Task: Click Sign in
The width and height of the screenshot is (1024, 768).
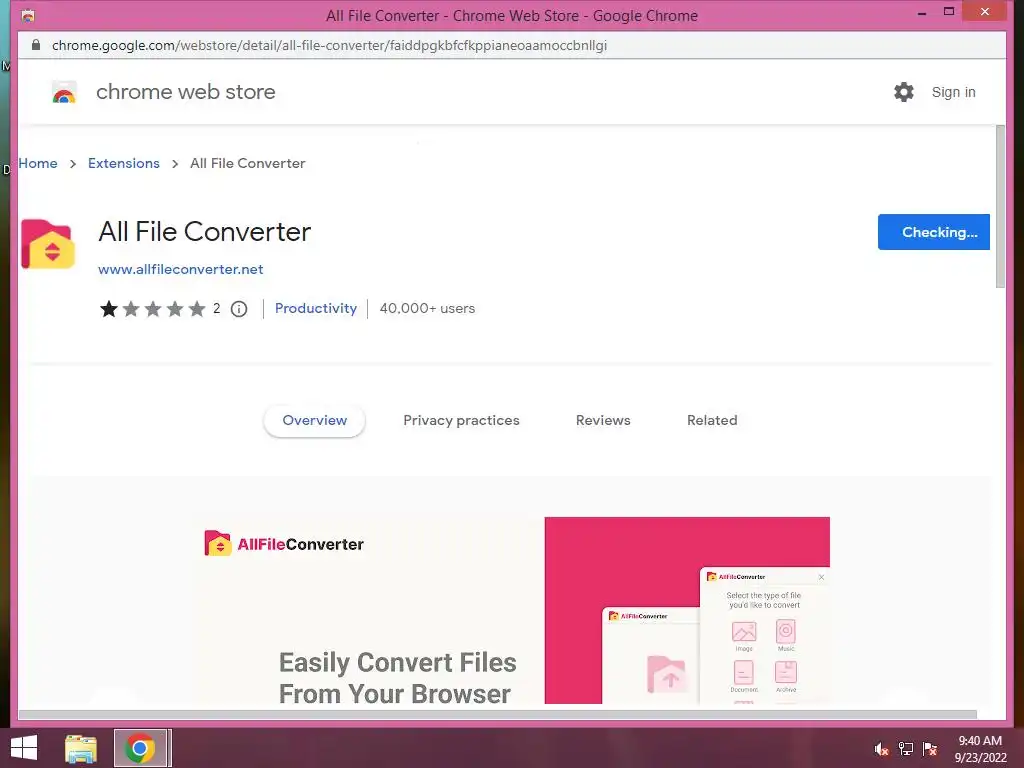Action: 953,92
